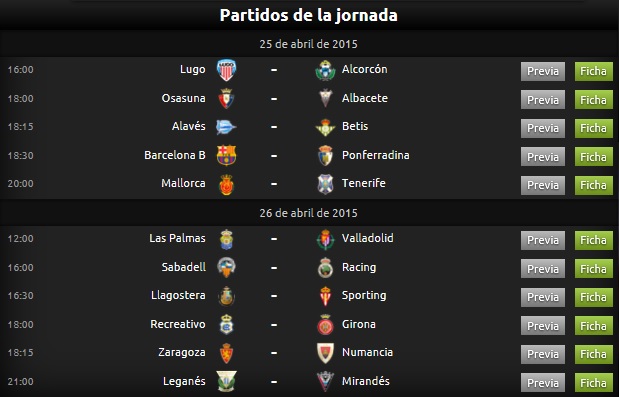Click the Albacete team name
Viewport: 619px width, 397px height.
click(365, 98)
